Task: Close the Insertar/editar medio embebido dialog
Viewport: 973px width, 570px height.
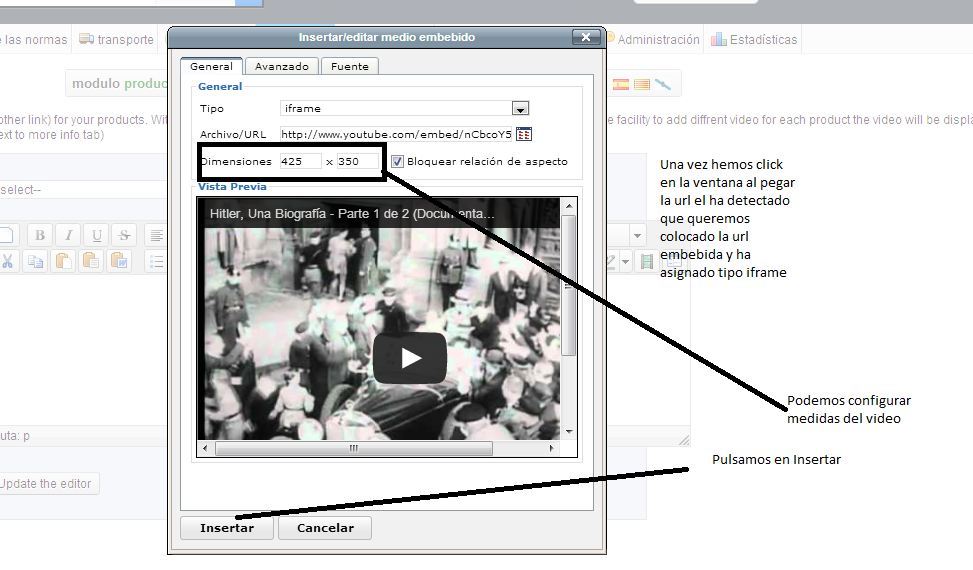Action: 586,37
